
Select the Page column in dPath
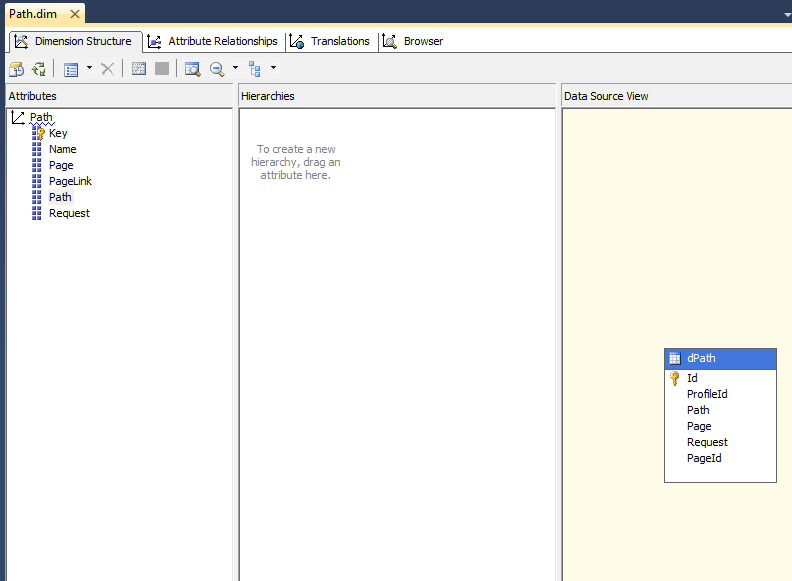[x=699, y=426]
